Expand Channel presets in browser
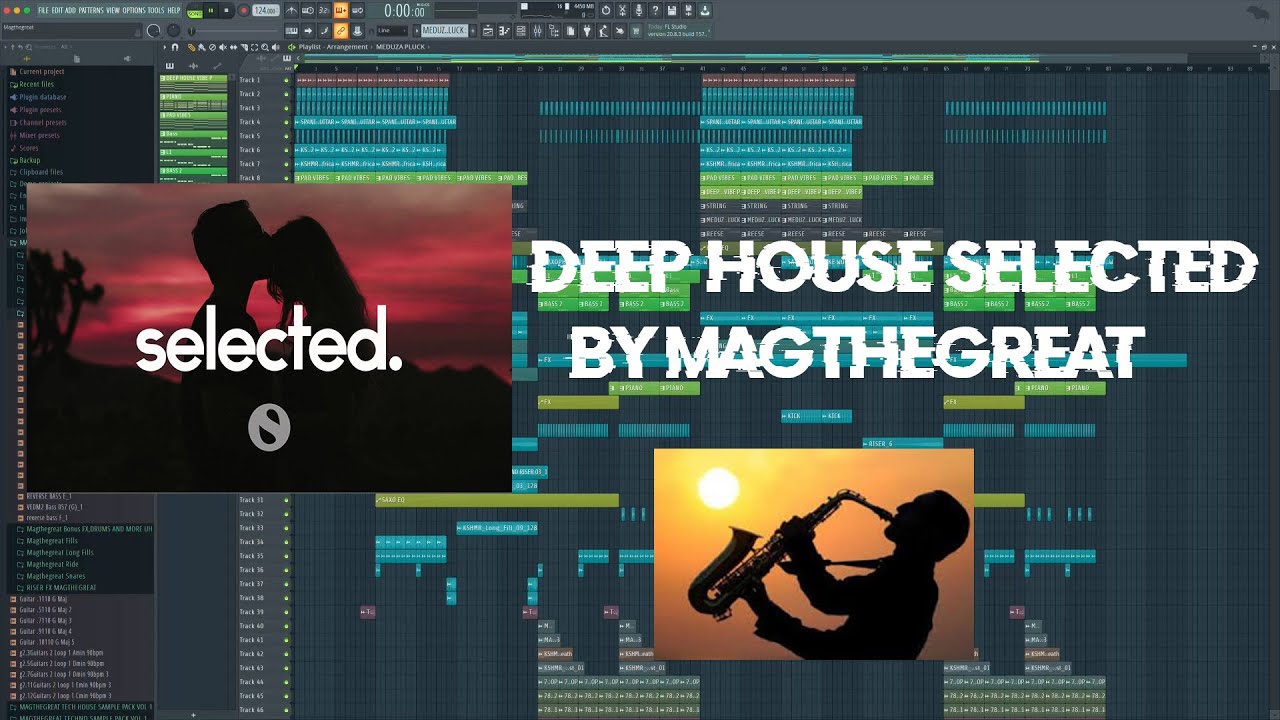The width and height of the screenshot is (1280, 720). click(x=41, y=122)
